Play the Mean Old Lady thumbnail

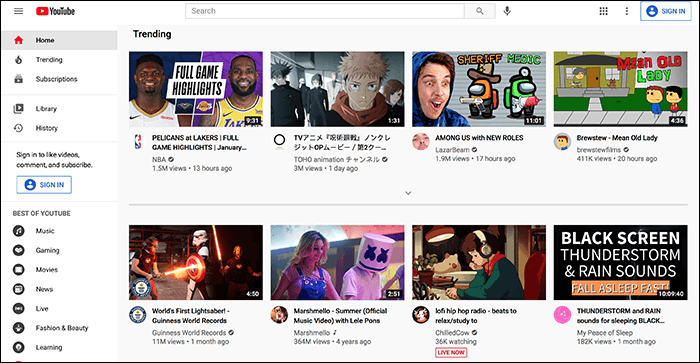(x=621, y=89)
